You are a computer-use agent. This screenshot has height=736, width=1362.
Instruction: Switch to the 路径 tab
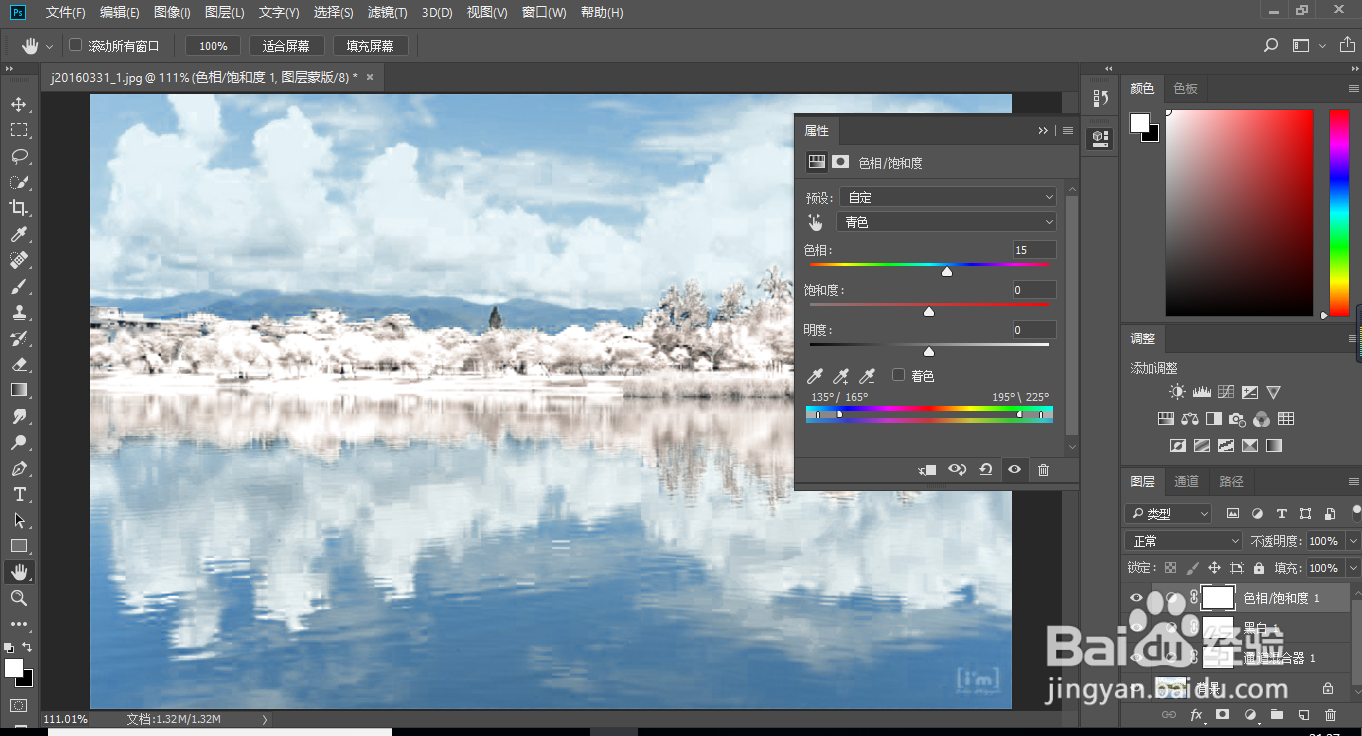(x=1232, y=481)
